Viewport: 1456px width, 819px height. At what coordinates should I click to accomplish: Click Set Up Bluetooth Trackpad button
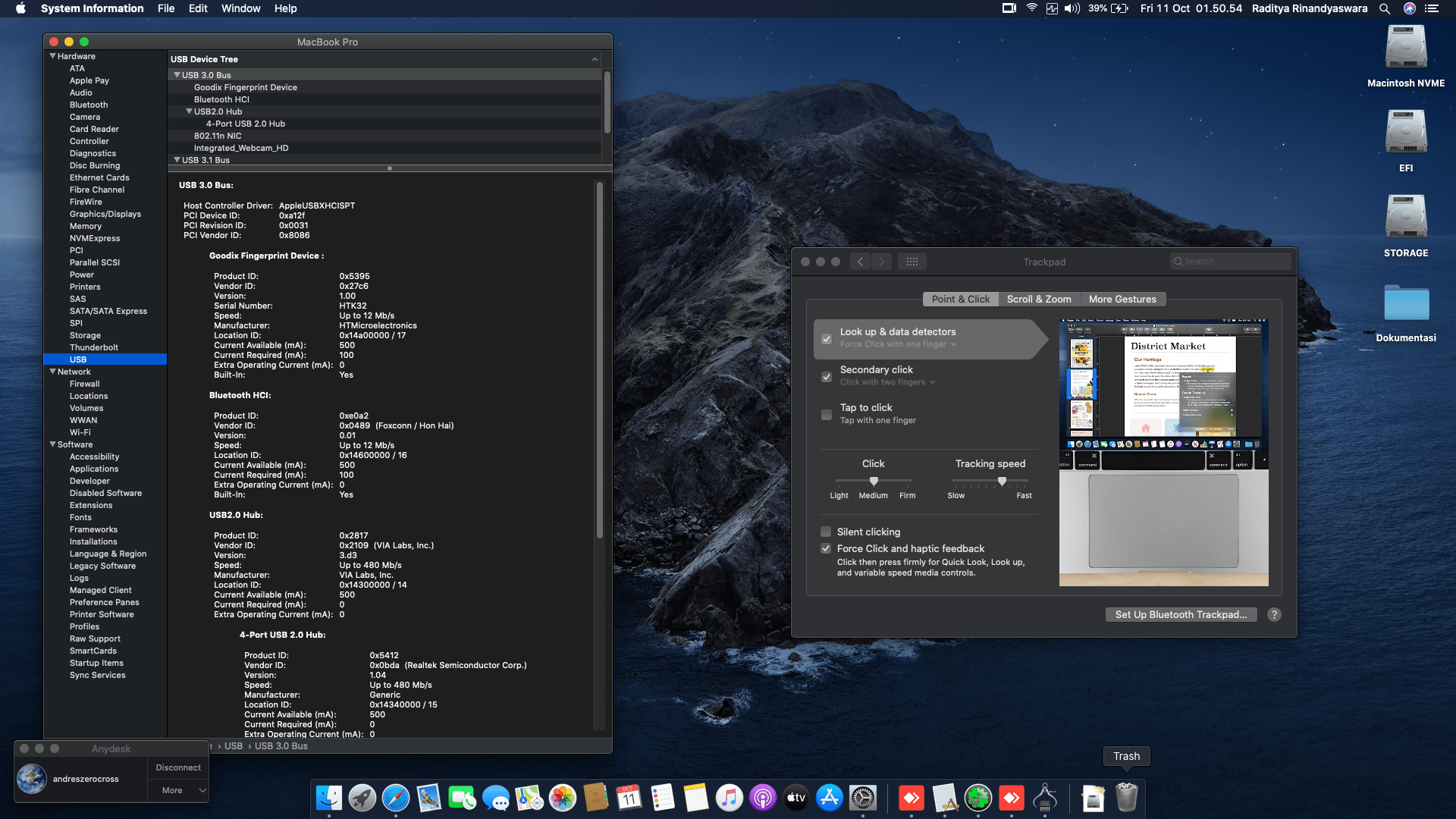1181,615
